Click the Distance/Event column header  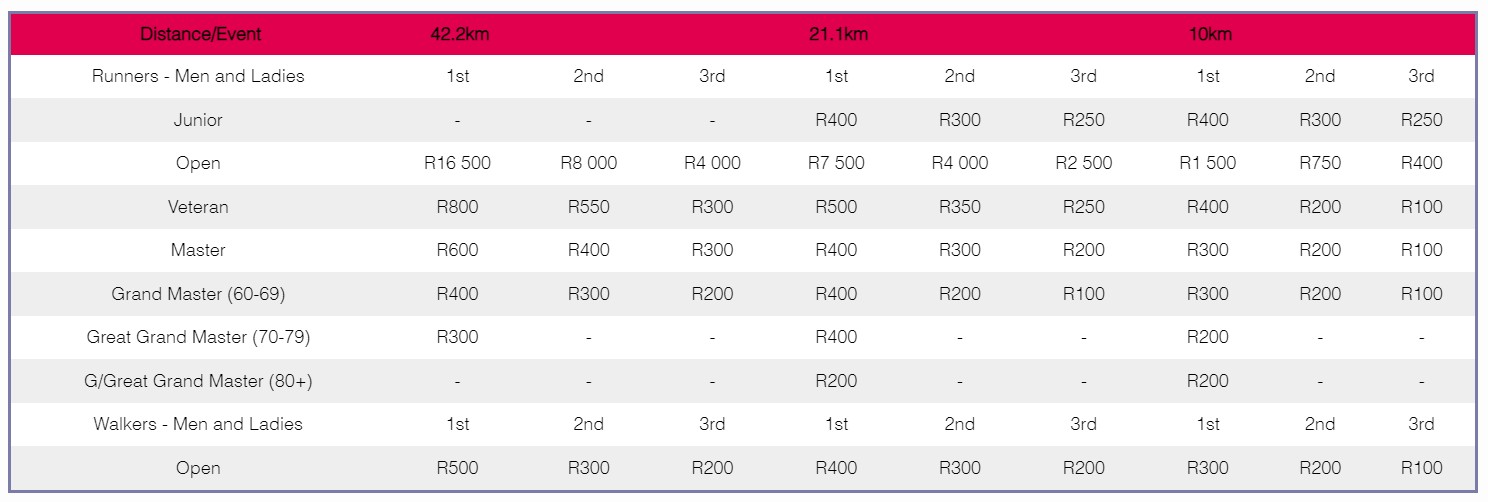201,34
